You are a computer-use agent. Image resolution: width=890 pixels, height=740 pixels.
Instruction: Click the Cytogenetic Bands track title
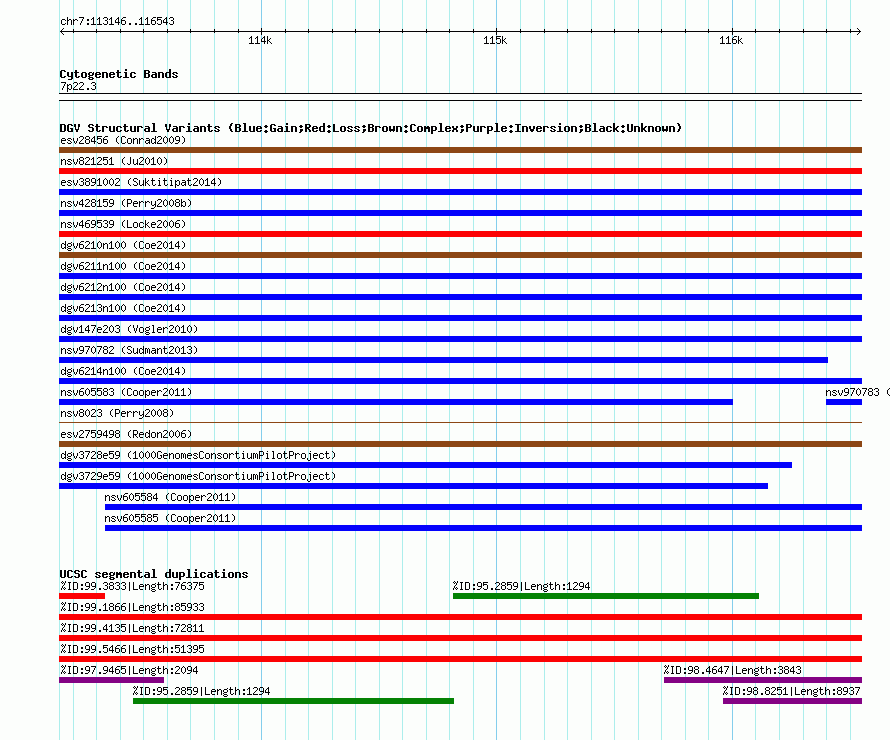[x=119, y=74]
